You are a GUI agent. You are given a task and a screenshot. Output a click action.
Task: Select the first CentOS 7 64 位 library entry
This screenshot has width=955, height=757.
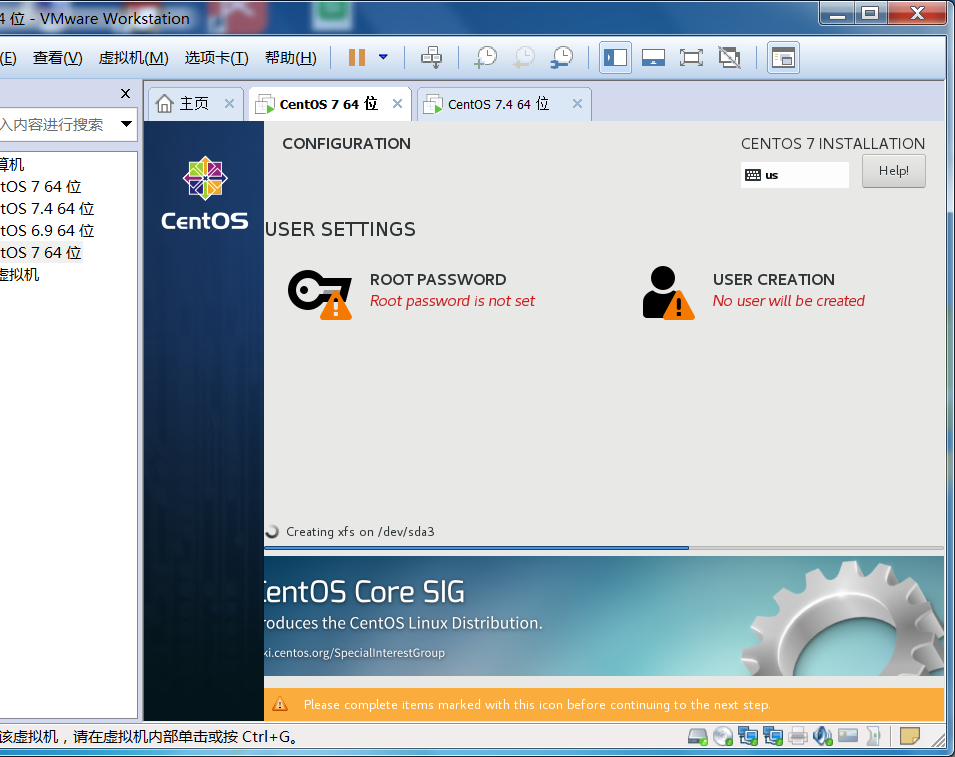(41, 187)
